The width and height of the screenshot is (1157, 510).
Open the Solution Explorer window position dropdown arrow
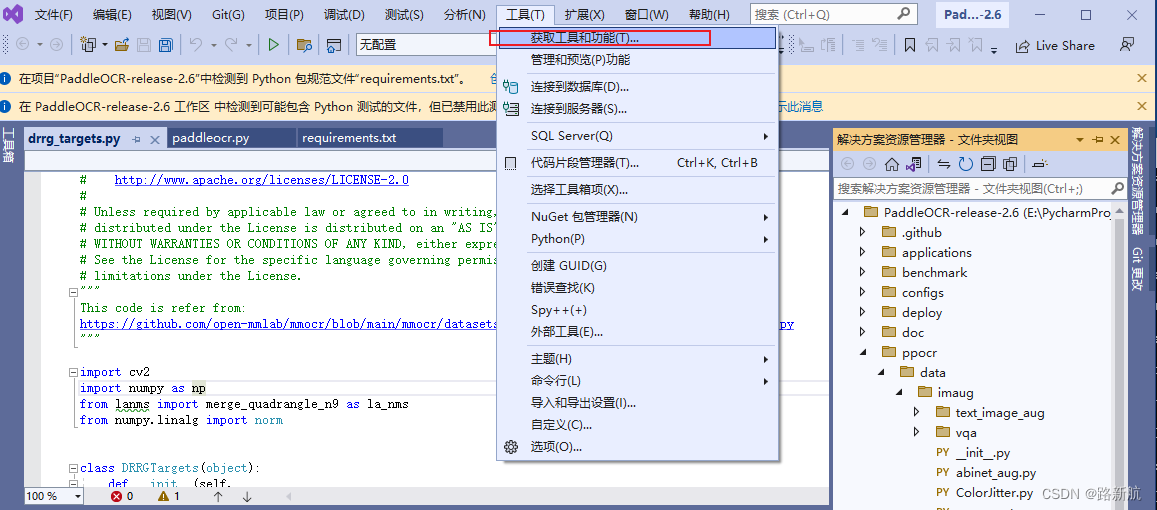point(1080,139)
